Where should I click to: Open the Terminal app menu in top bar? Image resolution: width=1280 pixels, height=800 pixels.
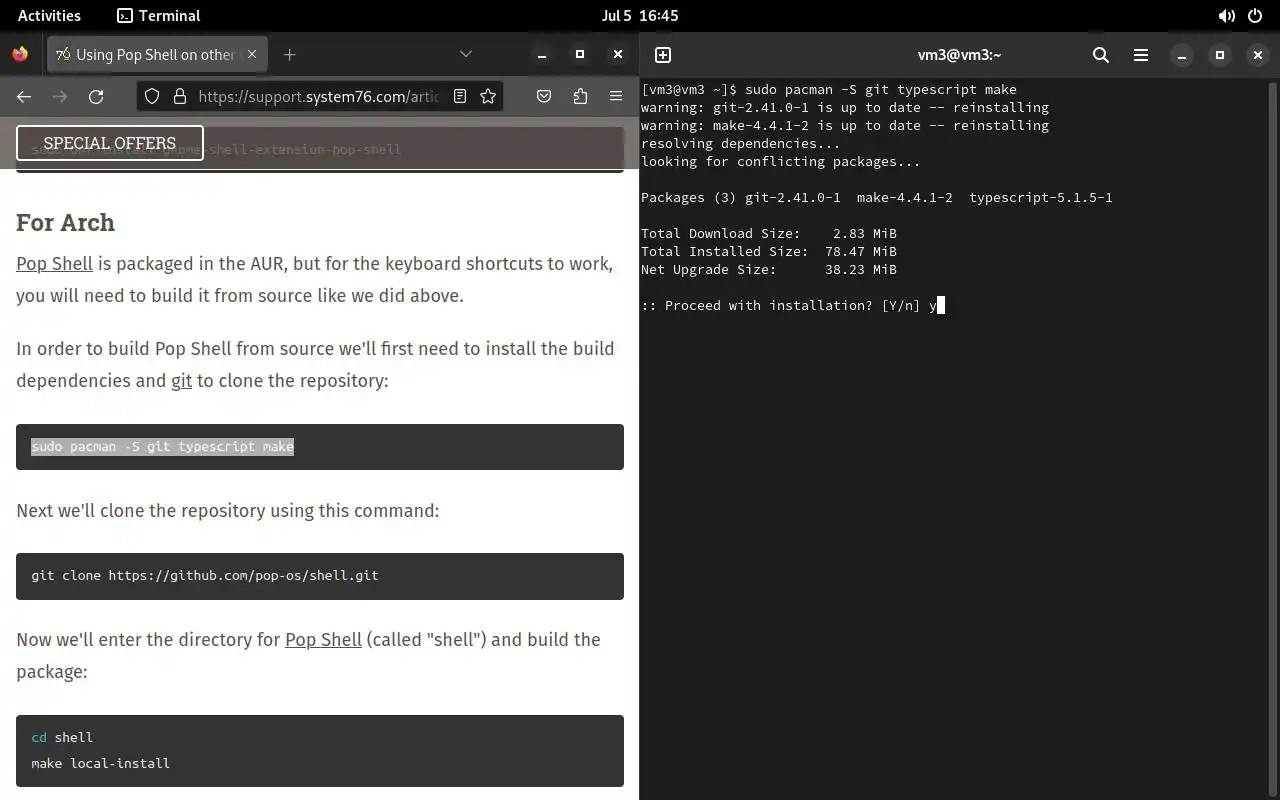coord(158,15)
